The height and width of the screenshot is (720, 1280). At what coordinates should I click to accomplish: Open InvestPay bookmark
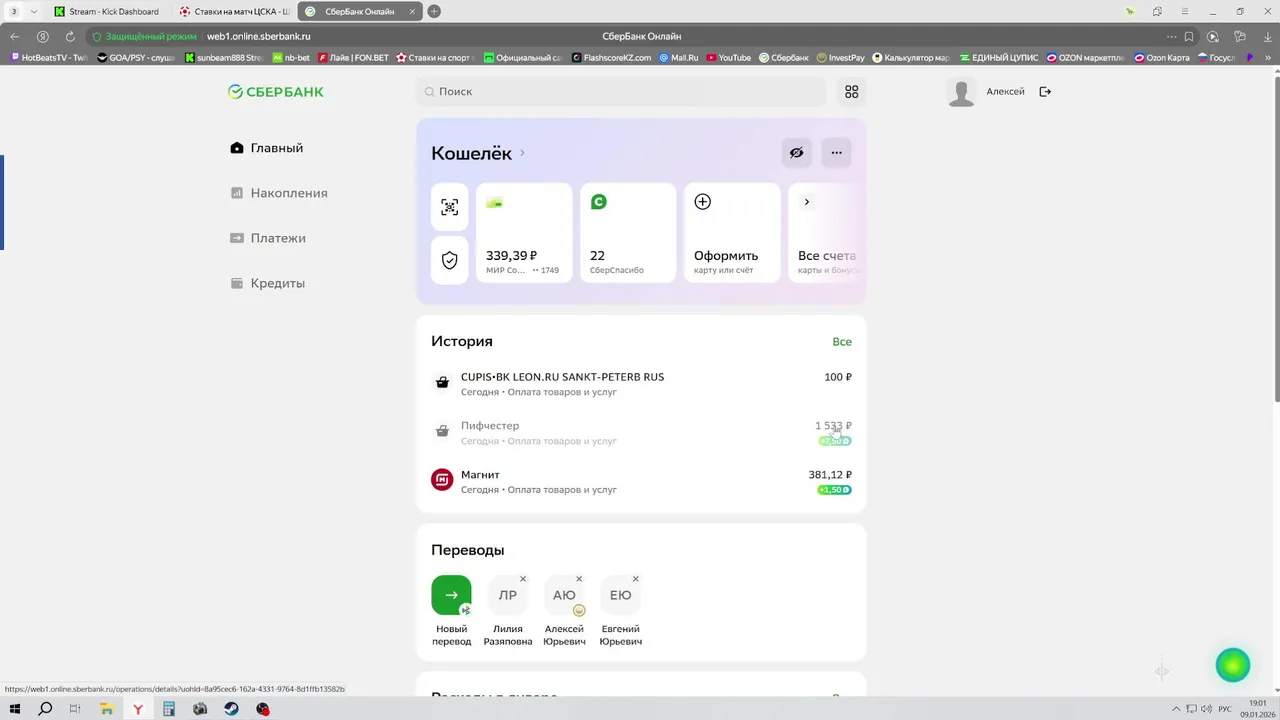(x=840, y=58)
